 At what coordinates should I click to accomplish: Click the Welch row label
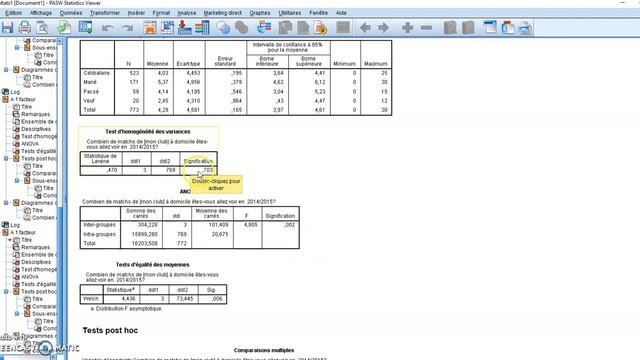click(91, 299)
